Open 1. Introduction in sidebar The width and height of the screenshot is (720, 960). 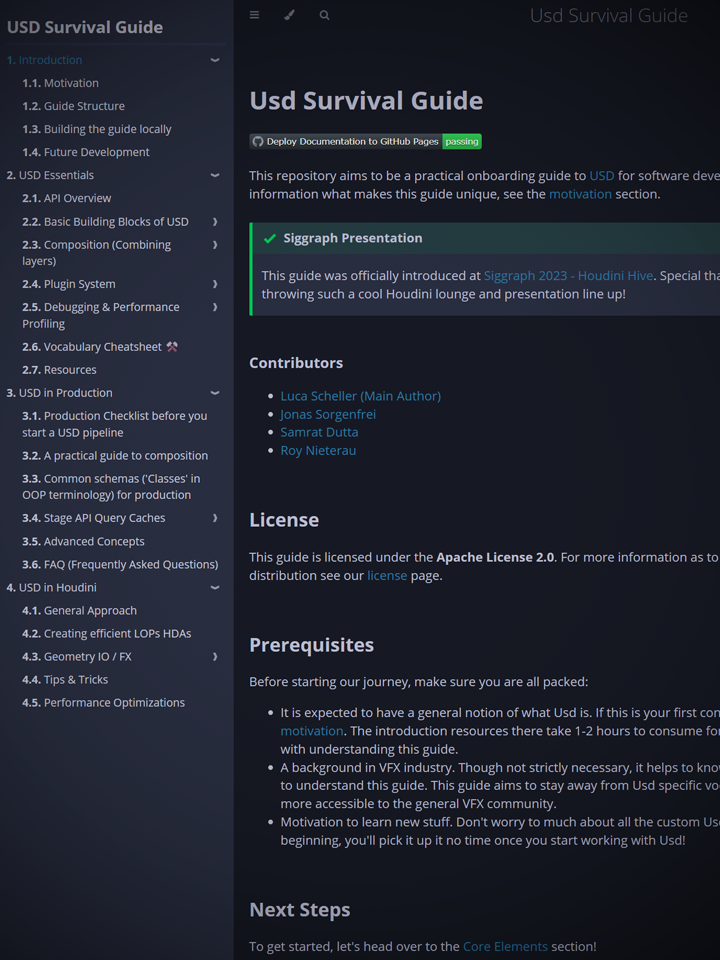pos(44,60)
